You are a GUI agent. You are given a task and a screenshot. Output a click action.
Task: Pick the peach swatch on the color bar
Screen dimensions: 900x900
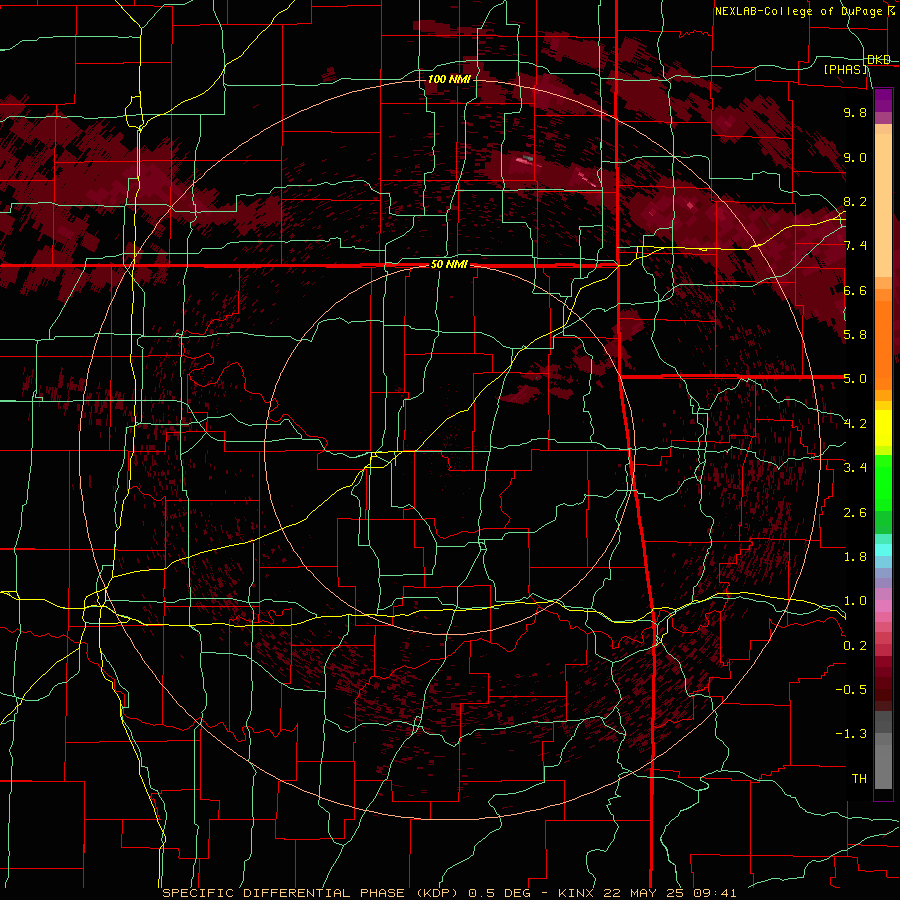click(883, 207)
